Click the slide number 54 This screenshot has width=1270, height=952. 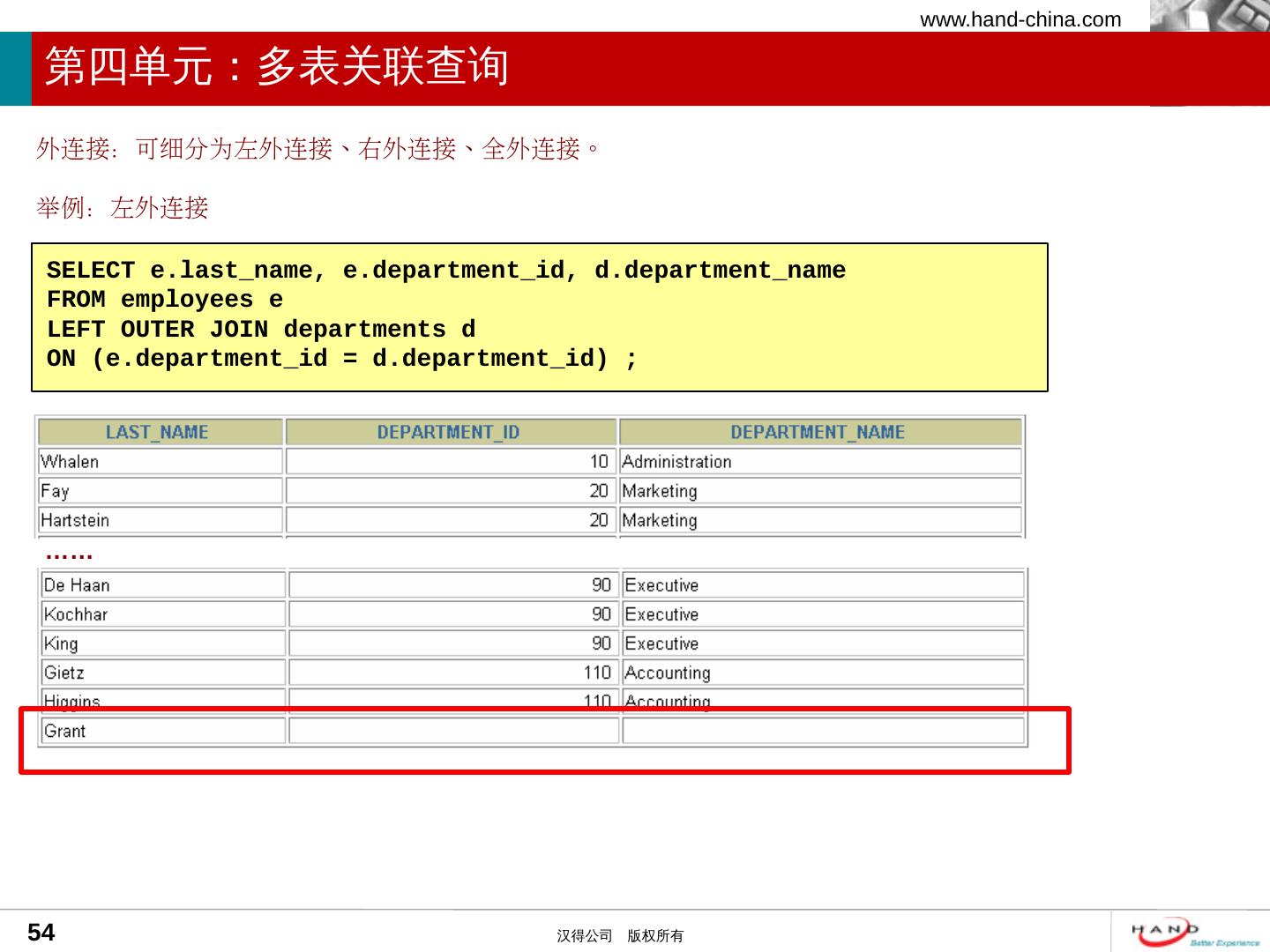(x=41, y=933)
